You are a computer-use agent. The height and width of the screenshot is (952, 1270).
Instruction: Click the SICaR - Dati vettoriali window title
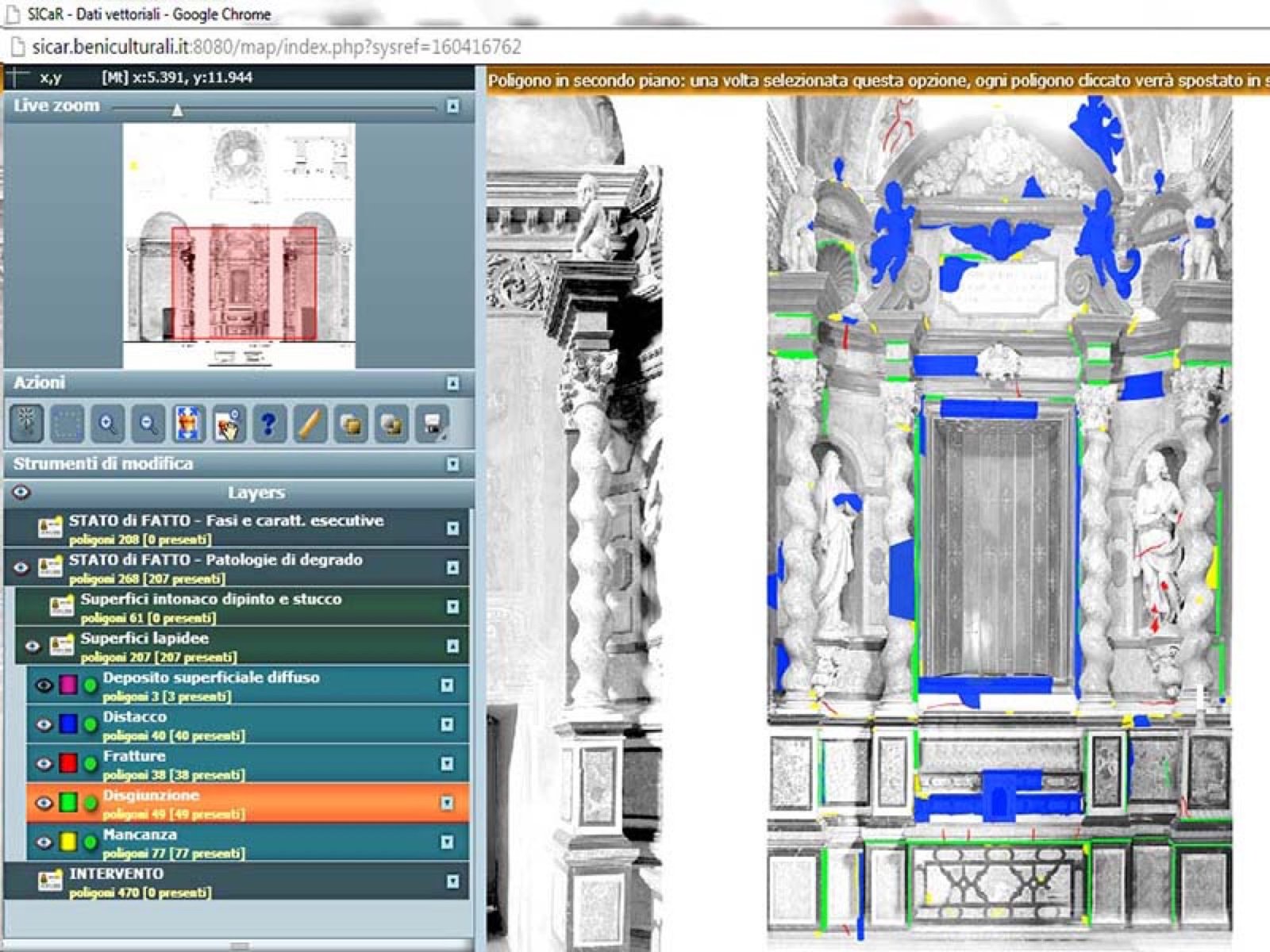(148, 14)
